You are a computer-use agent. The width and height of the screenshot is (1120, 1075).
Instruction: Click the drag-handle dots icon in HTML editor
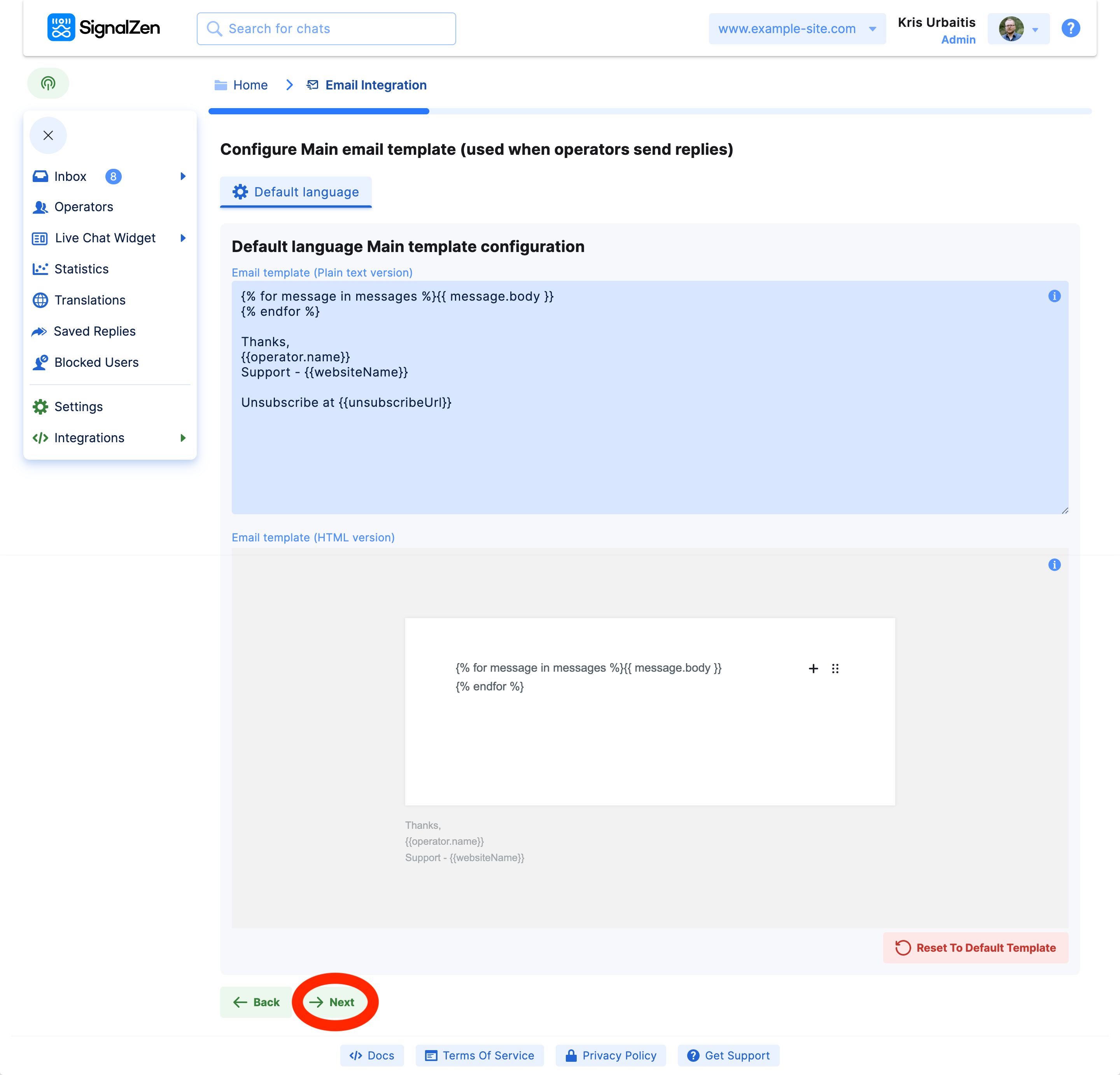(835, 668)
